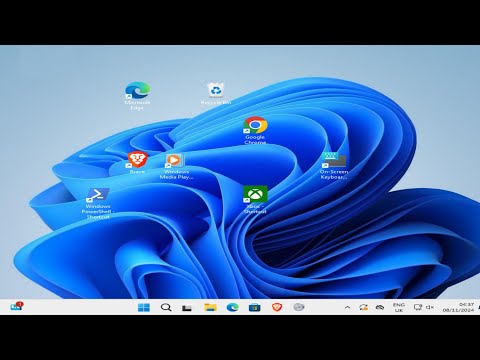Open network display tray icon
This screenshot has height=360, width=480.
(x=418, y=307)
